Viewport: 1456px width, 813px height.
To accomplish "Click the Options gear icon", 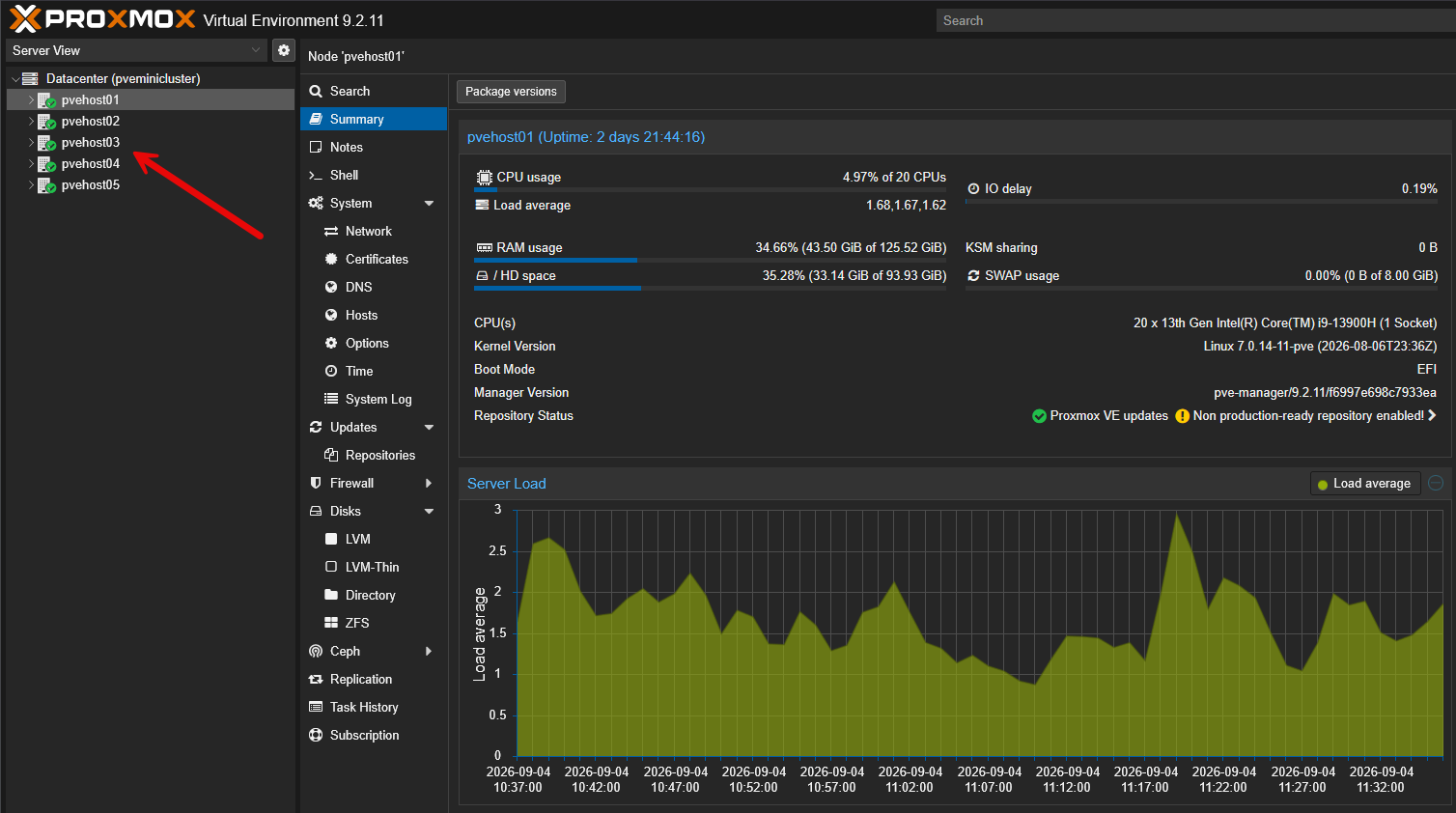I will point(331,343).
